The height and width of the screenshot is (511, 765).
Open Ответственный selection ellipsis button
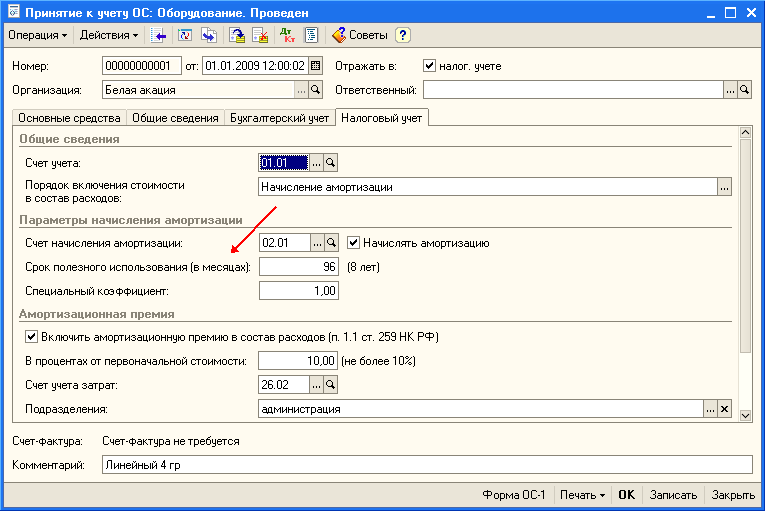[x=730, y=90]
